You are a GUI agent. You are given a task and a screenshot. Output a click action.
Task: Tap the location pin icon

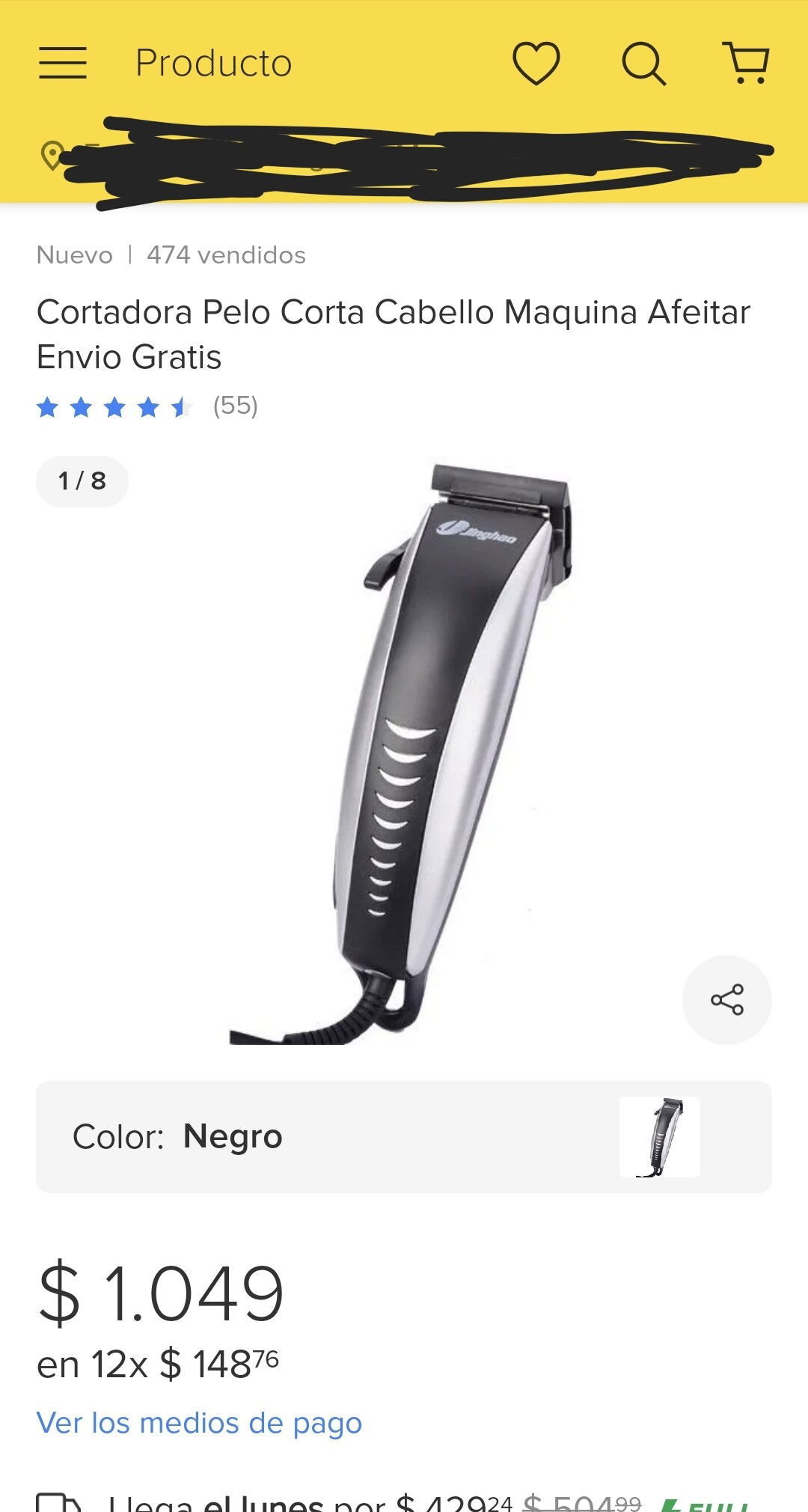click(52, 156)
